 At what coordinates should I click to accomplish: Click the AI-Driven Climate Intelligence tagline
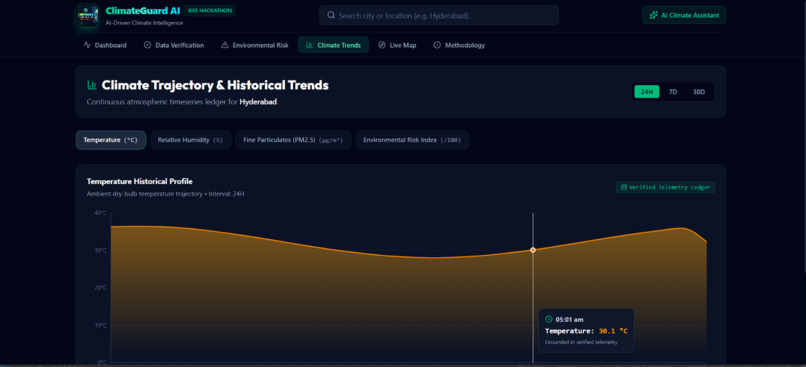pos(144,23)
